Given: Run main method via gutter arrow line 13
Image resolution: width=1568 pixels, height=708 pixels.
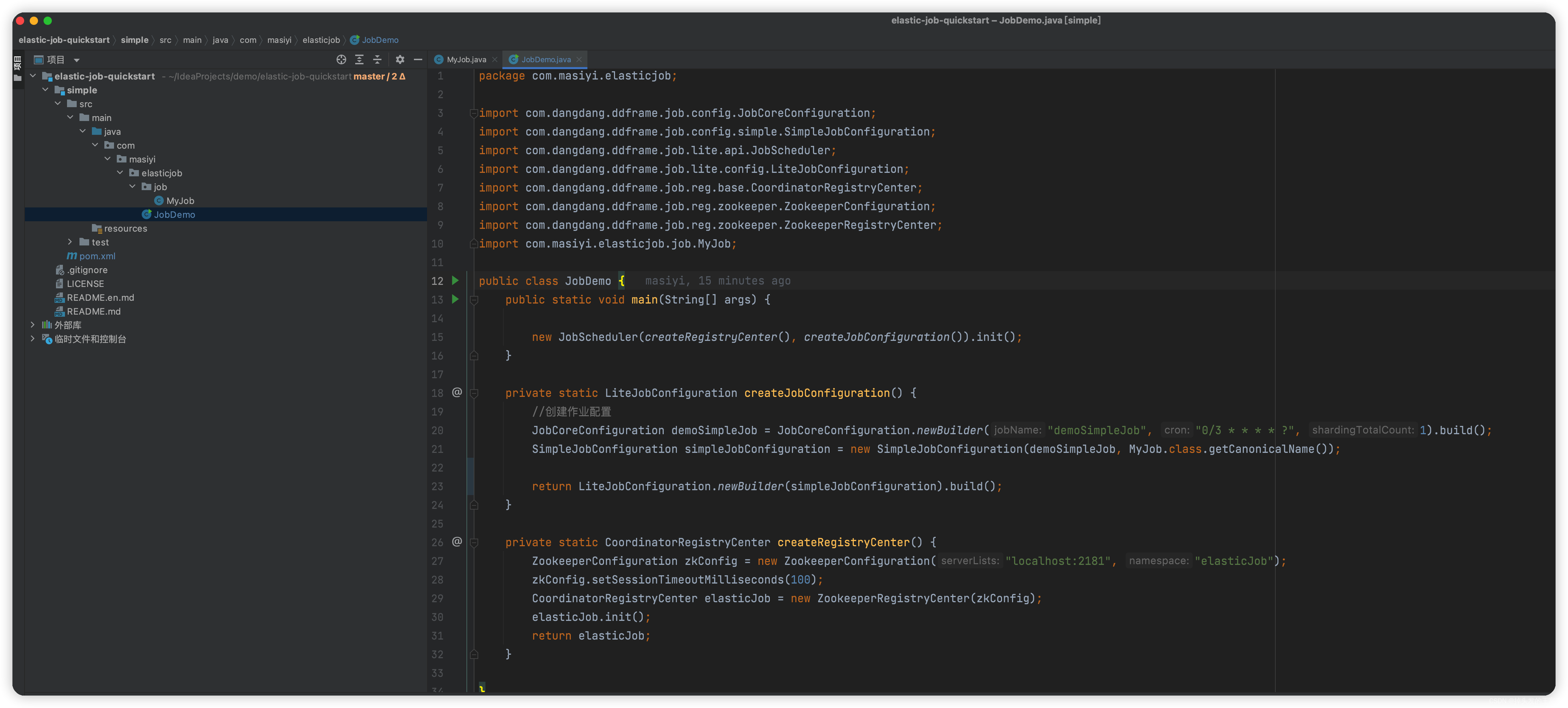Looking at the screenshot, I should point(455,299).
